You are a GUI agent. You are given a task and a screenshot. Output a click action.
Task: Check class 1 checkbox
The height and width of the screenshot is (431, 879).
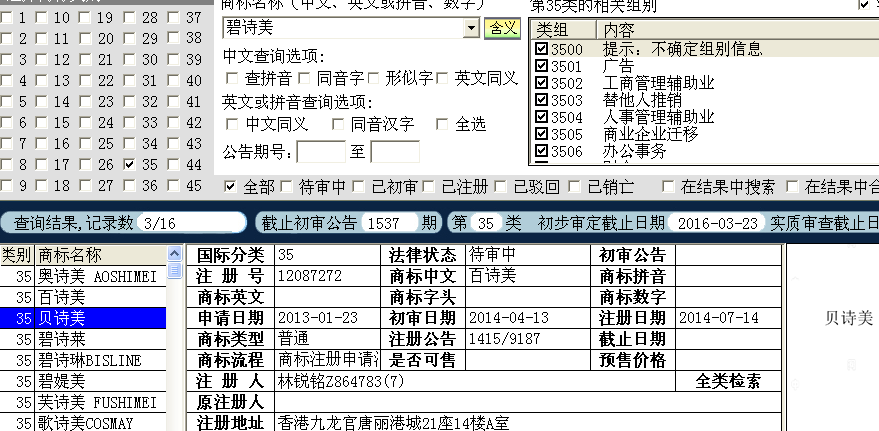point(6,18)
